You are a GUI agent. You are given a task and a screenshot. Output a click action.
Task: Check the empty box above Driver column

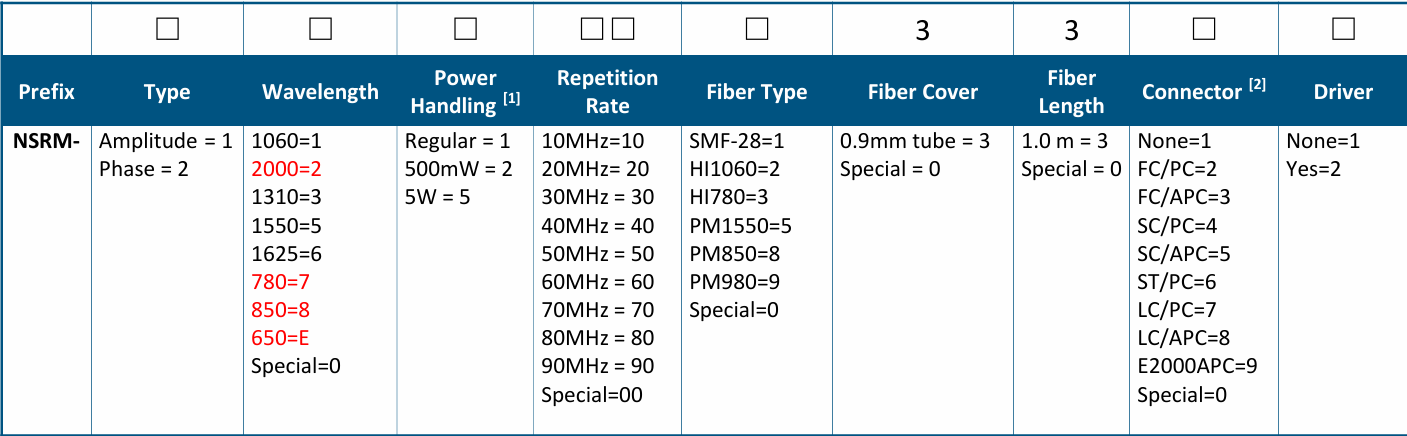[x=1343, y=29]
